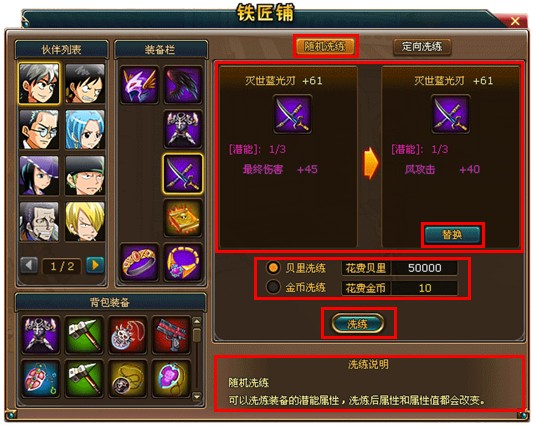534x426 pixels.
Task: Click backpack scrollbar down arrow
Action: point(197,396)
